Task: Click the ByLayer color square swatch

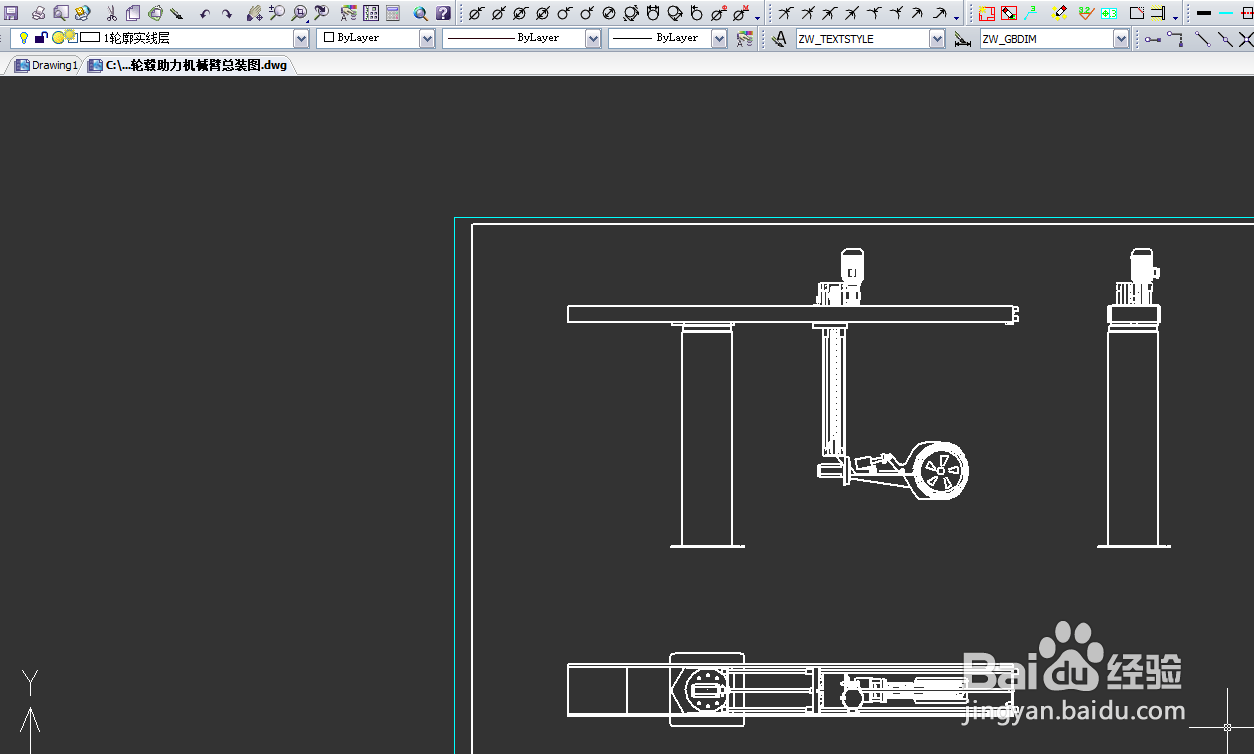Action: (329, 38)
